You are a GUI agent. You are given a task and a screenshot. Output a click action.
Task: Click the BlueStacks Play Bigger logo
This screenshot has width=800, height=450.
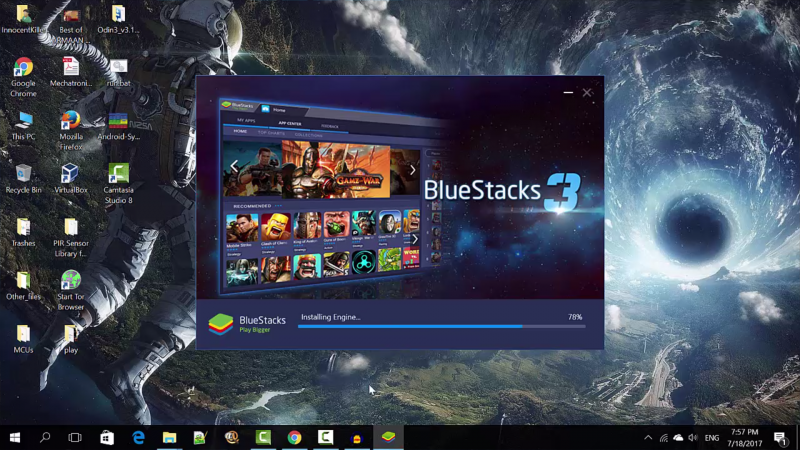point(247,324)
